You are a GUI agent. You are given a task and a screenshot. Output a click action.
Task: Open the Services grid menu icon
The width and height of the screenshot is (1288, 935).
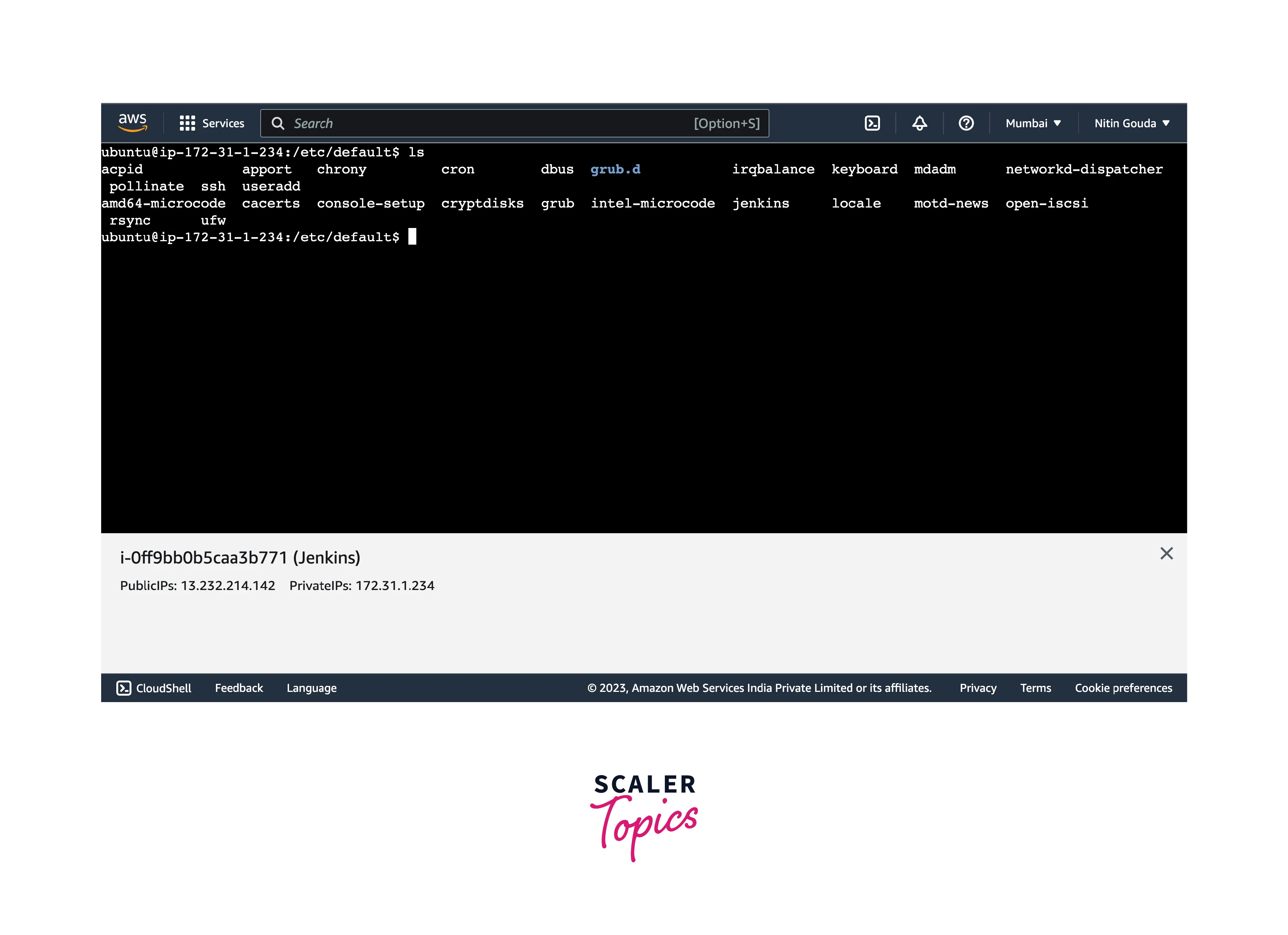(x=187, y=123)
